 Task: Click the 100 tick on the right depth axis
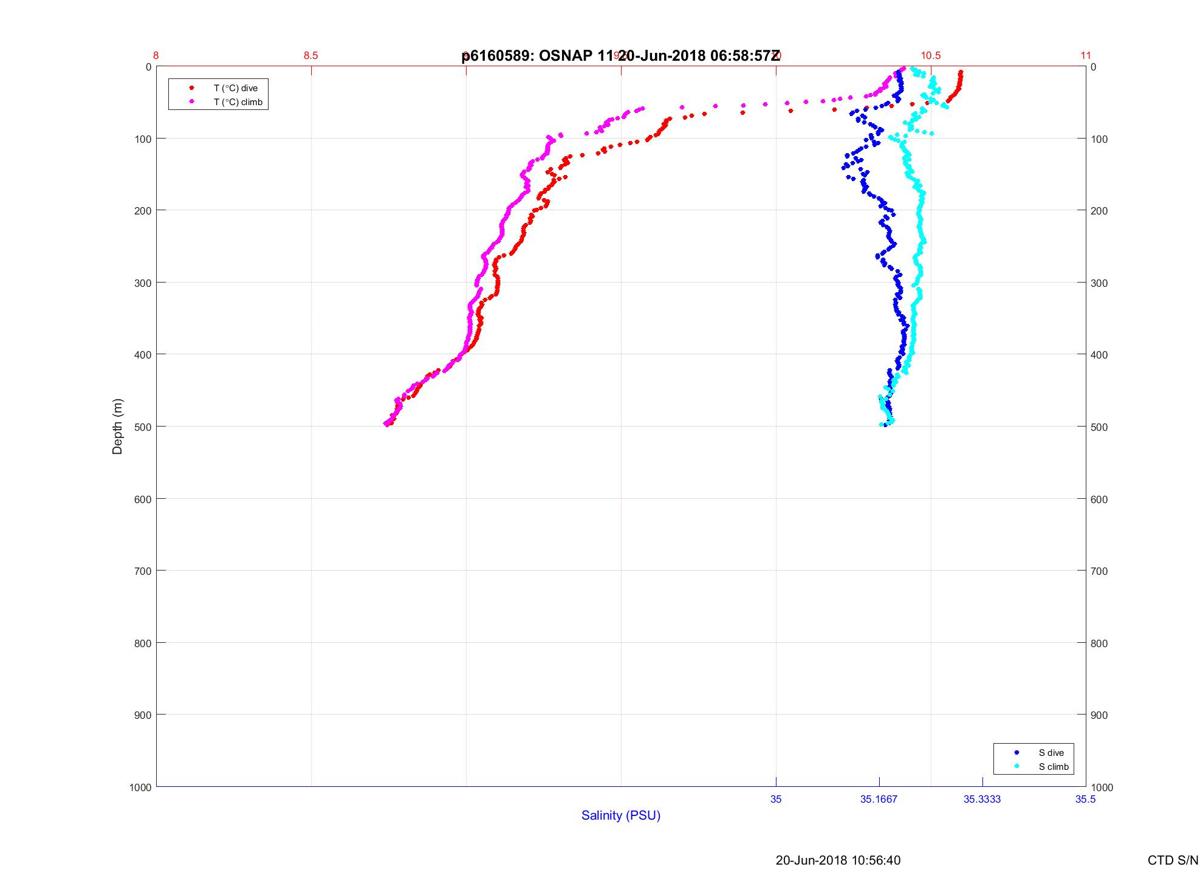coord(1100,139)
